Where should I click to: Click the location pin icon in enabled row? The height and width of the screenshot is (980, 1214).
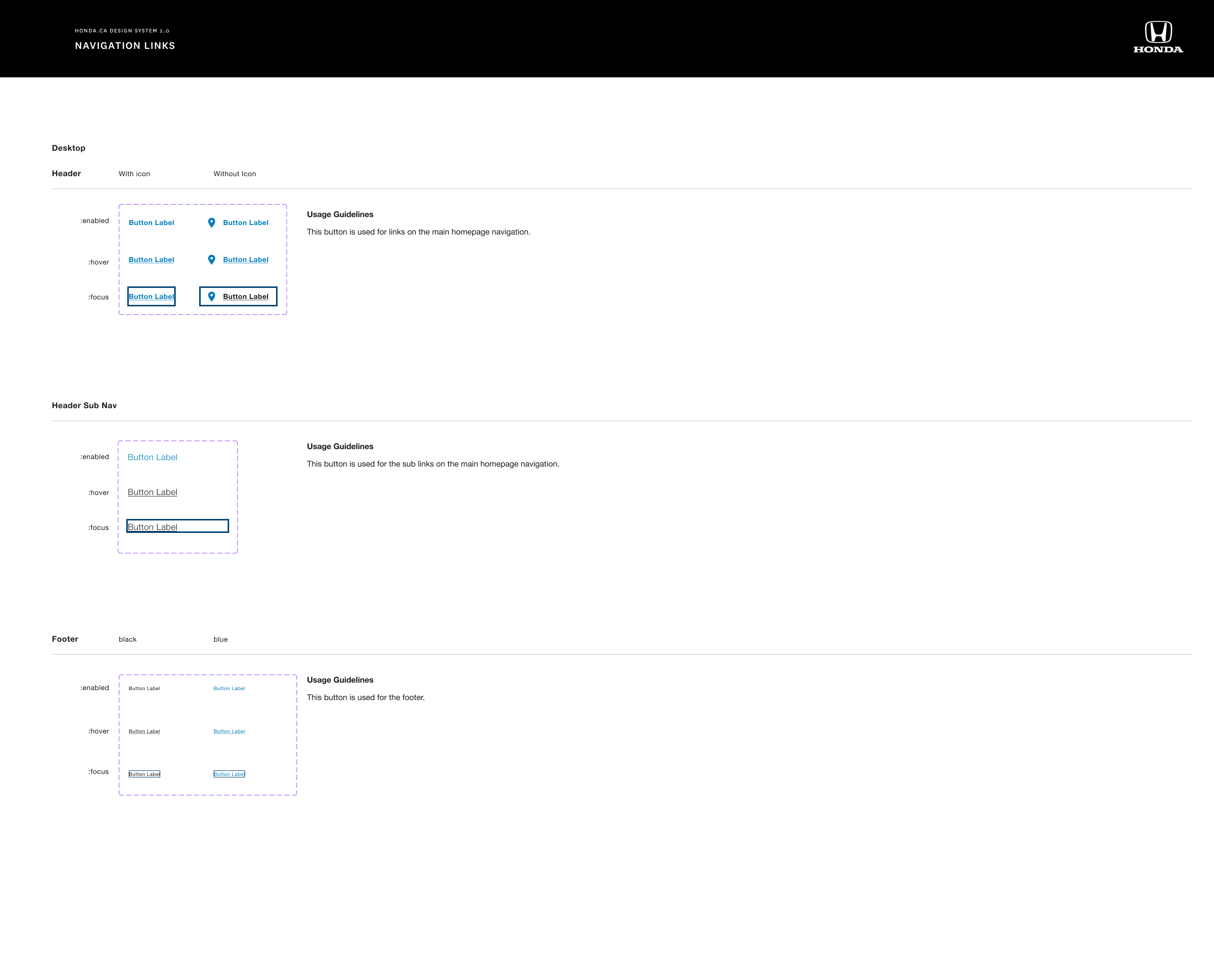(212, 223)
